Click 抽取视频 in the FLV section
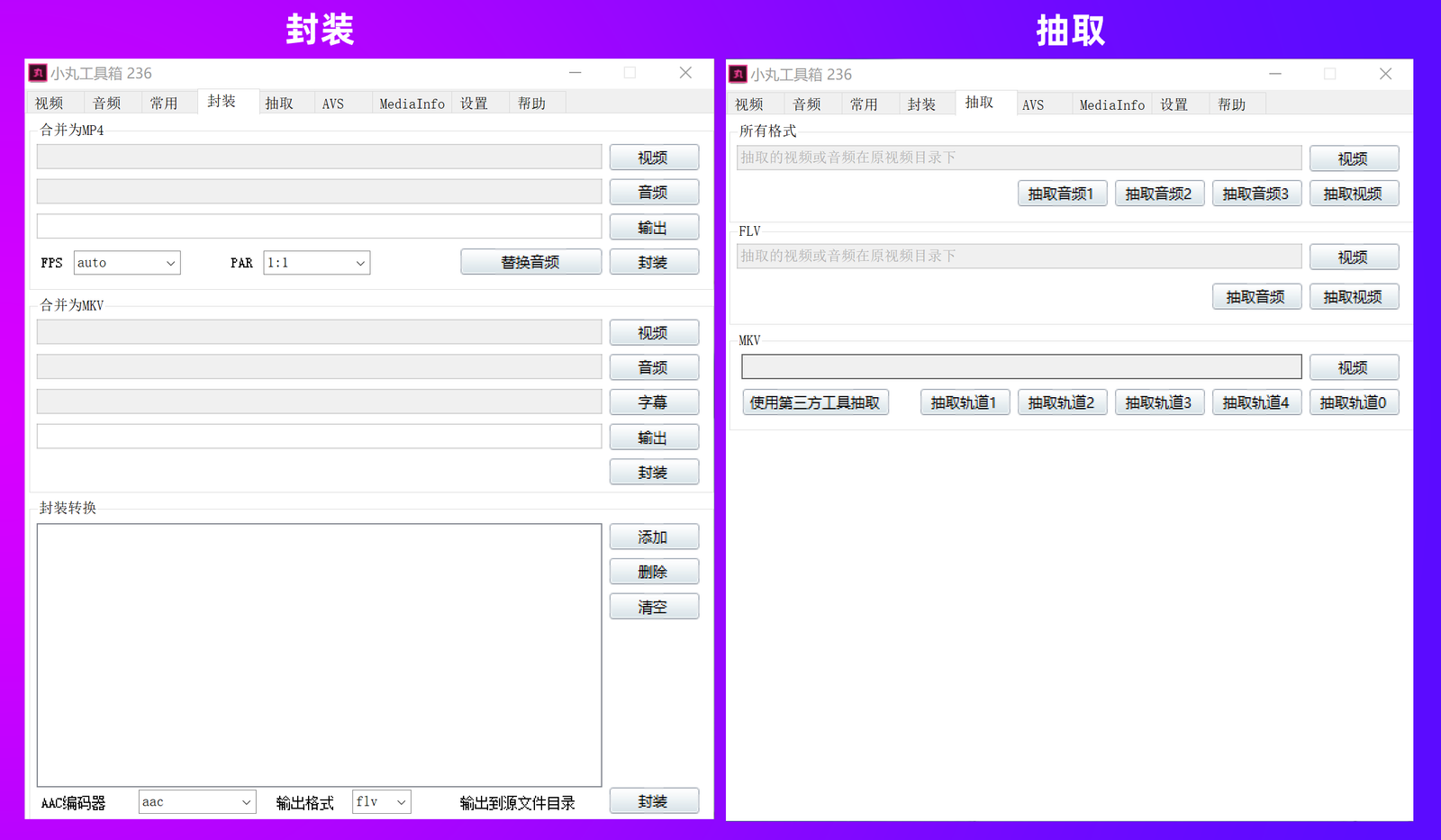1441x840 pixels. pos(1353,296)
